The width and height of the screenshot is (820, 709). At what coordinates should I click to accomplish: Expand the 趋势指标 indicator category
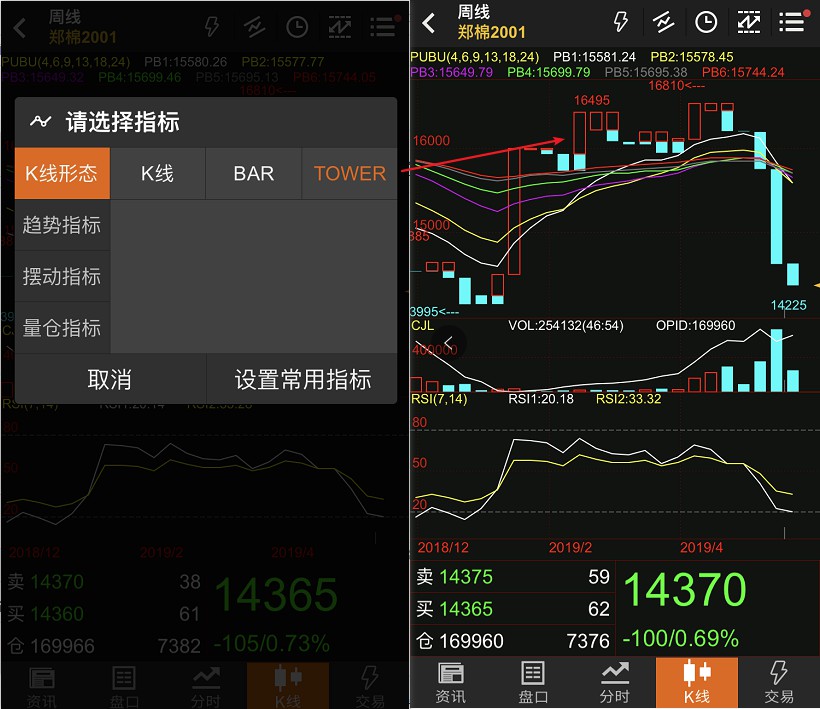[x=62, y=225]
